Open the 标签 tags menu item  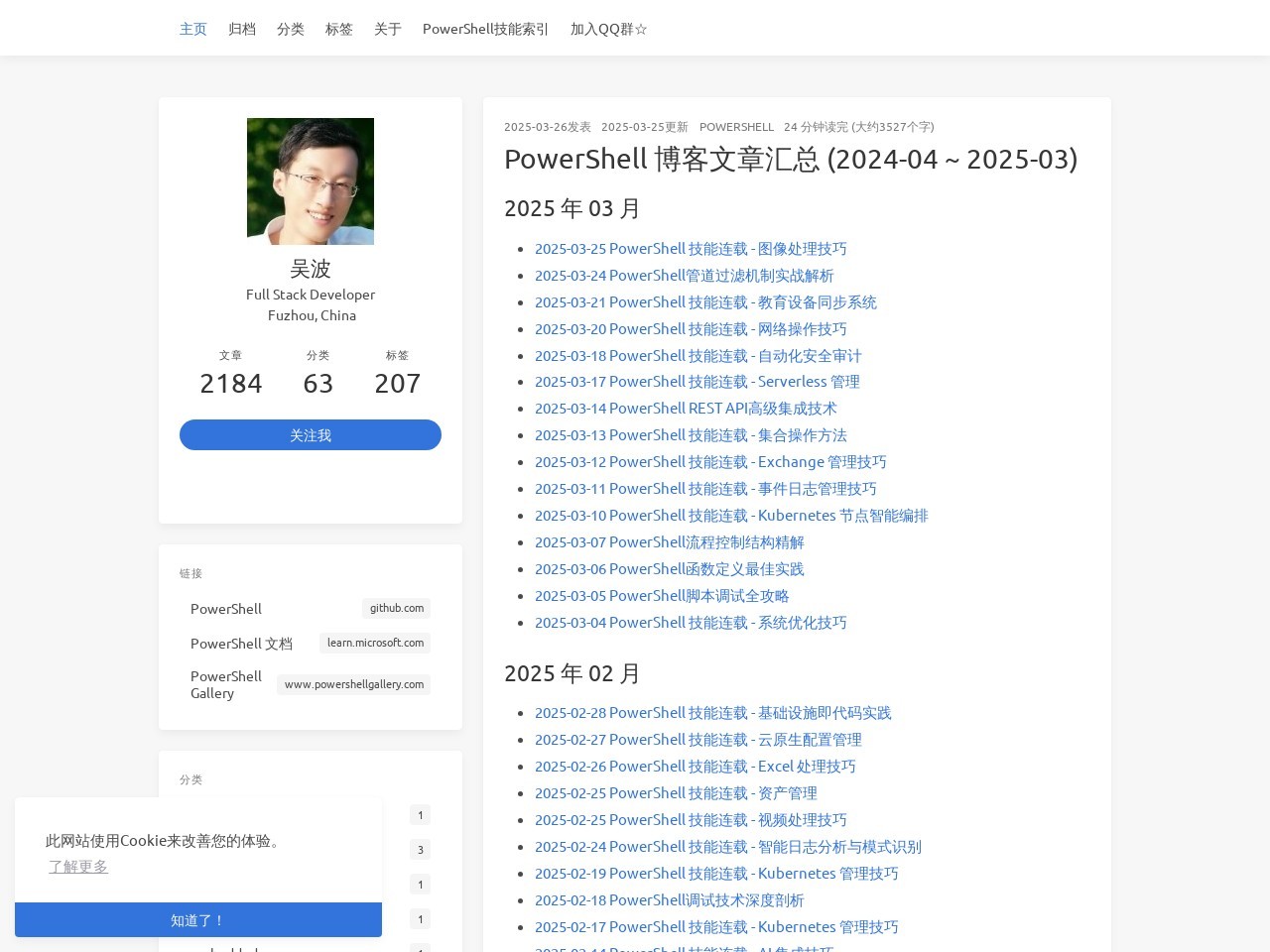[x=338, y=29]
